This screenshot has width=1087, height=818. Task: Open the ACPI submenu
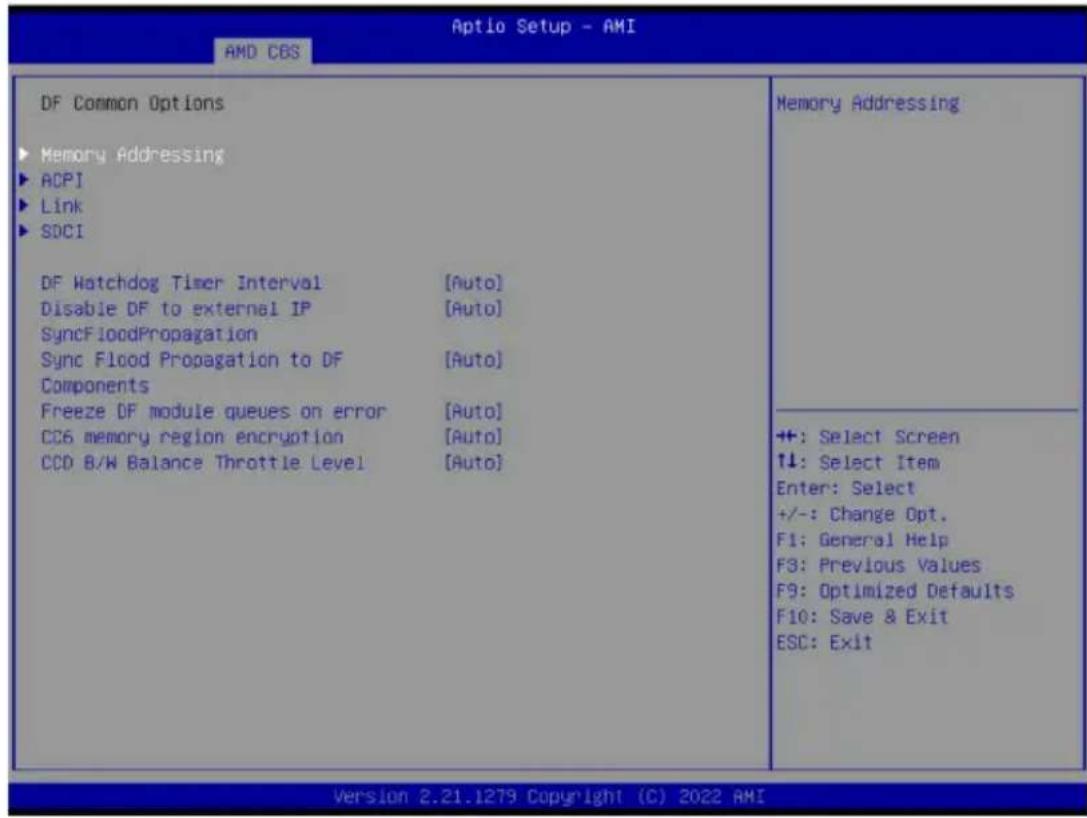tap(62, 180)
